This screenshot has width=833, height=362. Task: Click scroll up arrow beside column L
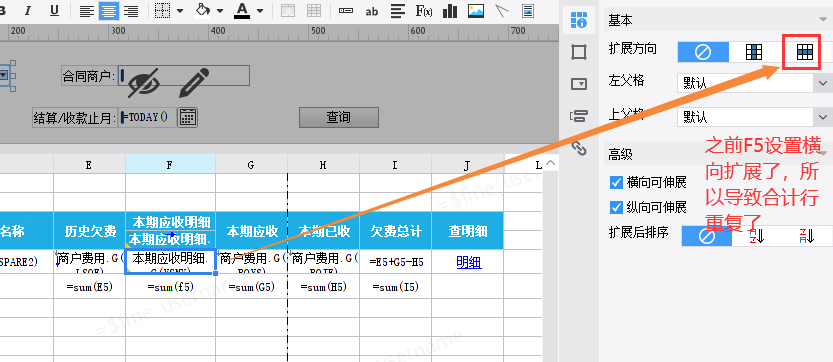click(x=551, y=163)
